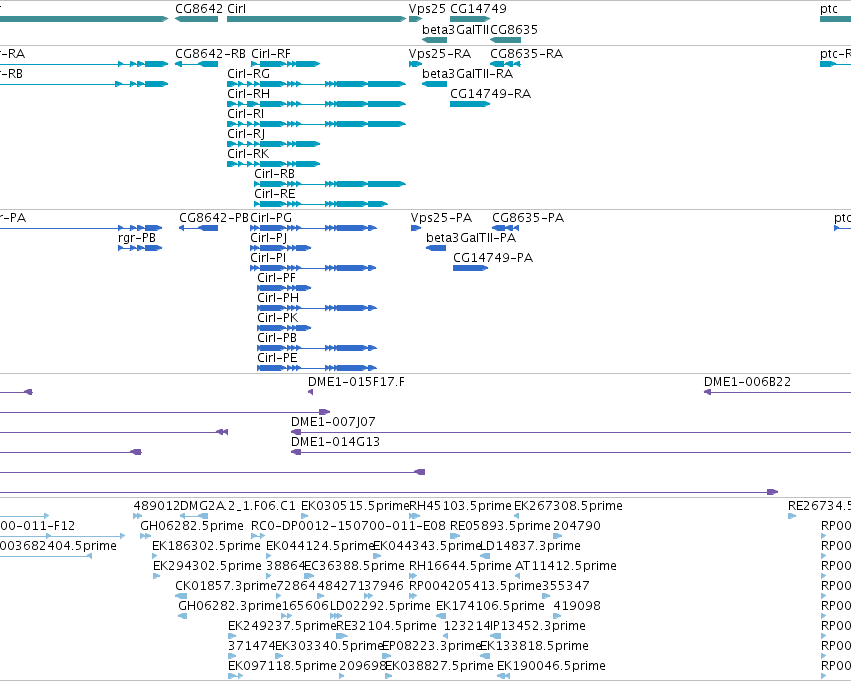The height and width of the screenshot is (681, 851).
Task: Select EST GH06282.5prime
Action: tap(145, 536)
